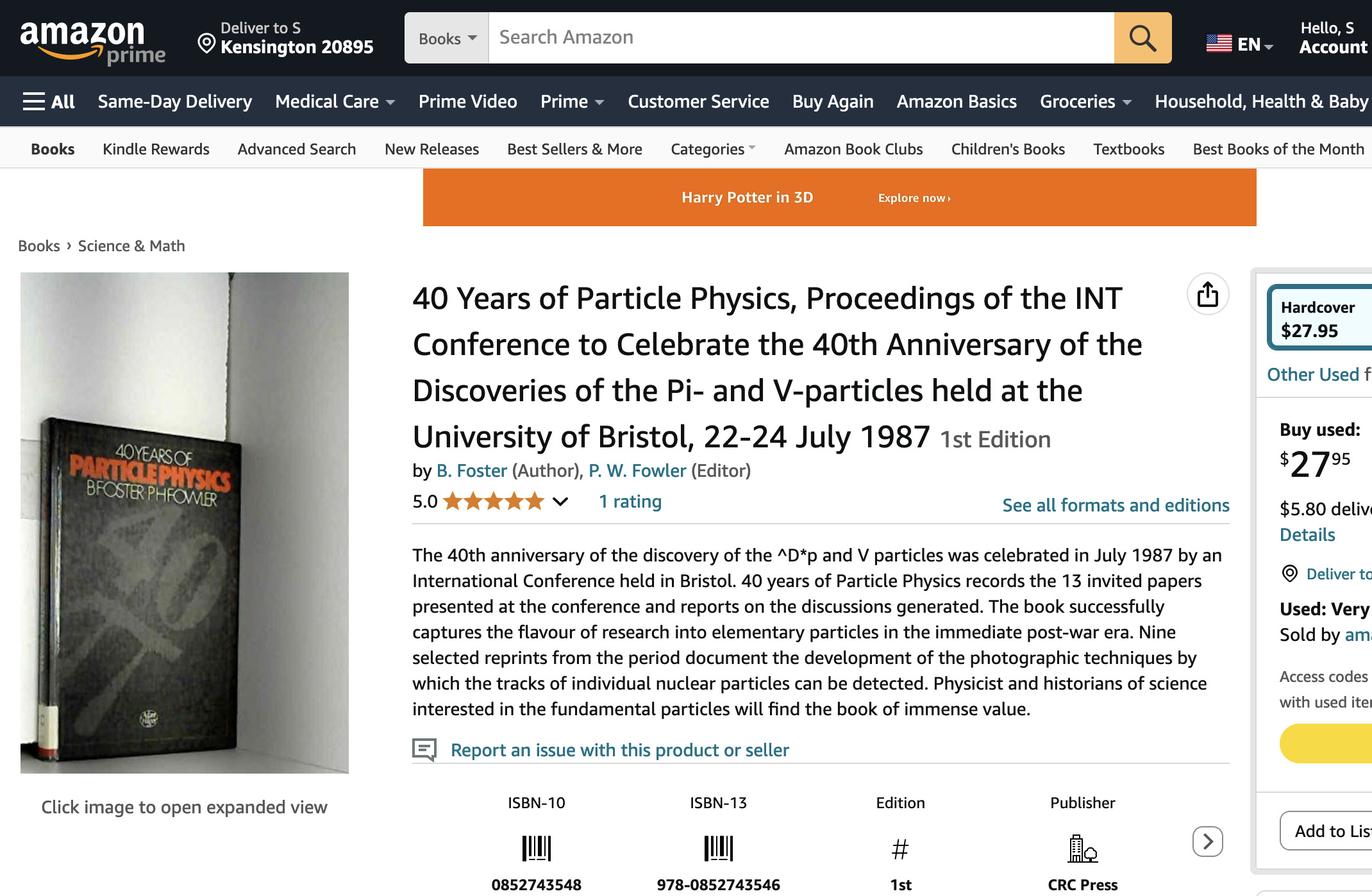This screenshot has width=1372, height=896.
Task: Open Prime Video
Action: [x=467, y=101]
